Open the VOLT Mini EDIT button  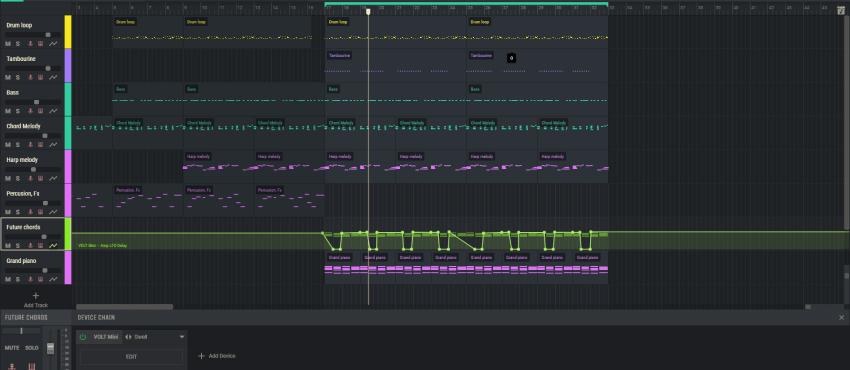[131, 357]
